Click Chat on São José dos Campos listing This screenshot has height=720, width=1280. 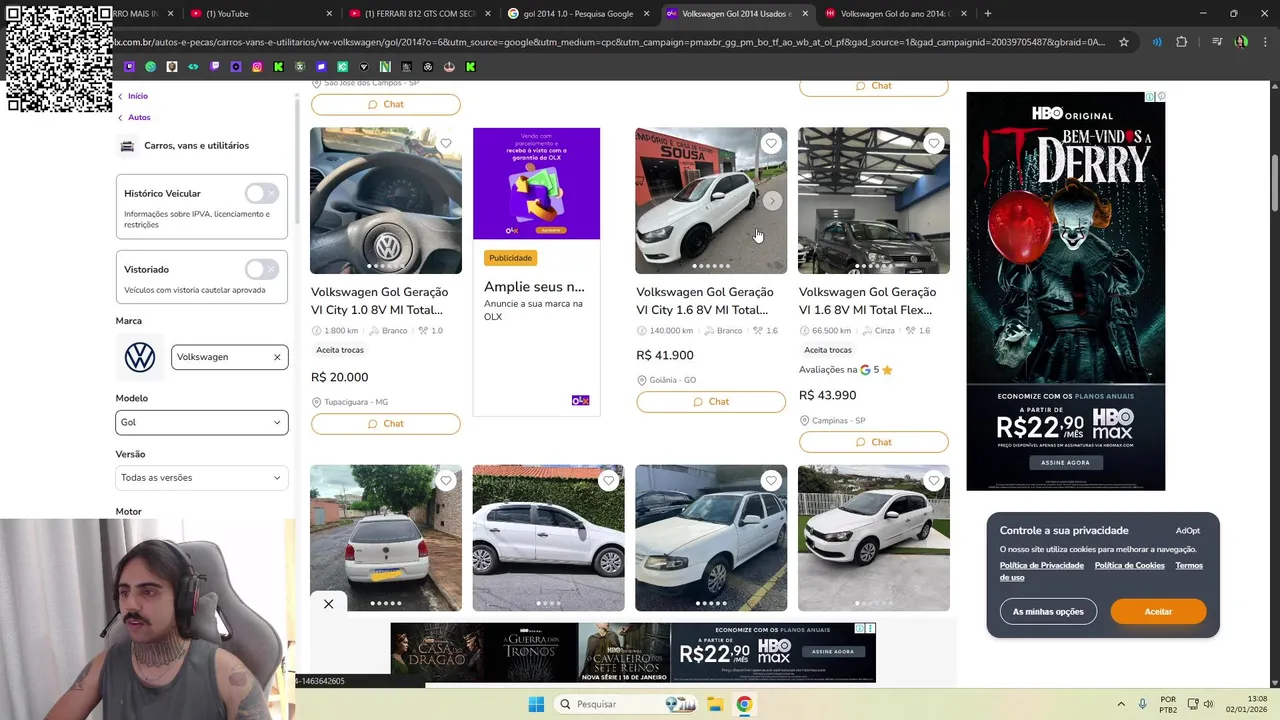coord(386,104)
